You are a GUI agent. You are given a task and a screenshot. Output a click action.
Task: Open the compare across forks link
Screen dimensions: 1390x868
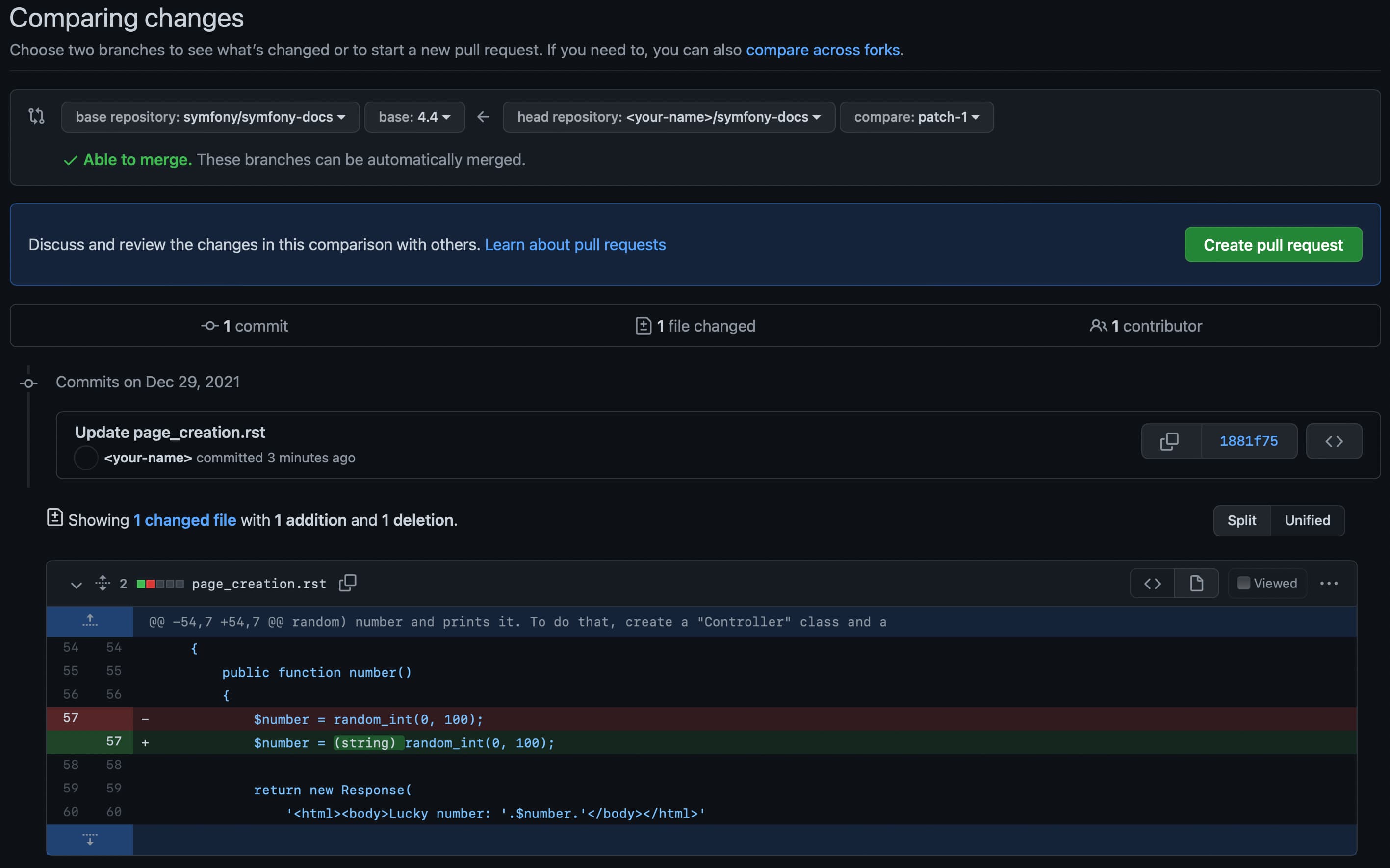824,50
